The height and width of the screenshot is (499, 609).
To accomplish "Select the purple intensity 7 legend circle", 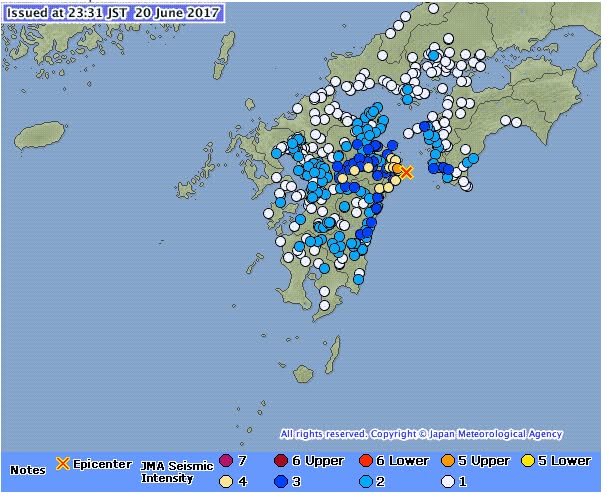I will pyautogui.click(x=226, y=462).
